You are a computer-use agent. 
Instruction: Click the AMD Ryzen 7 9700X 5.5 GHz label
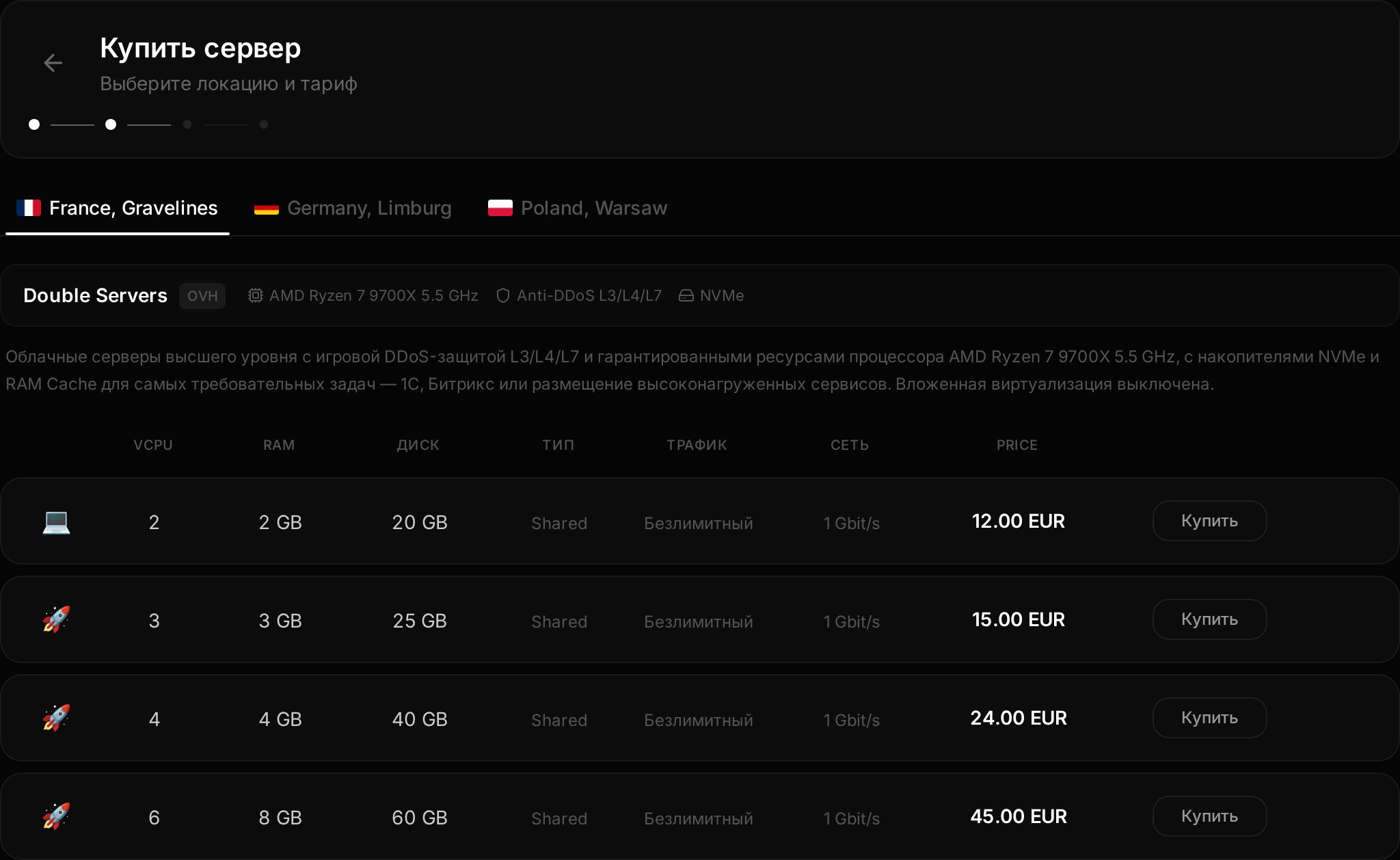tap(373, 295)
